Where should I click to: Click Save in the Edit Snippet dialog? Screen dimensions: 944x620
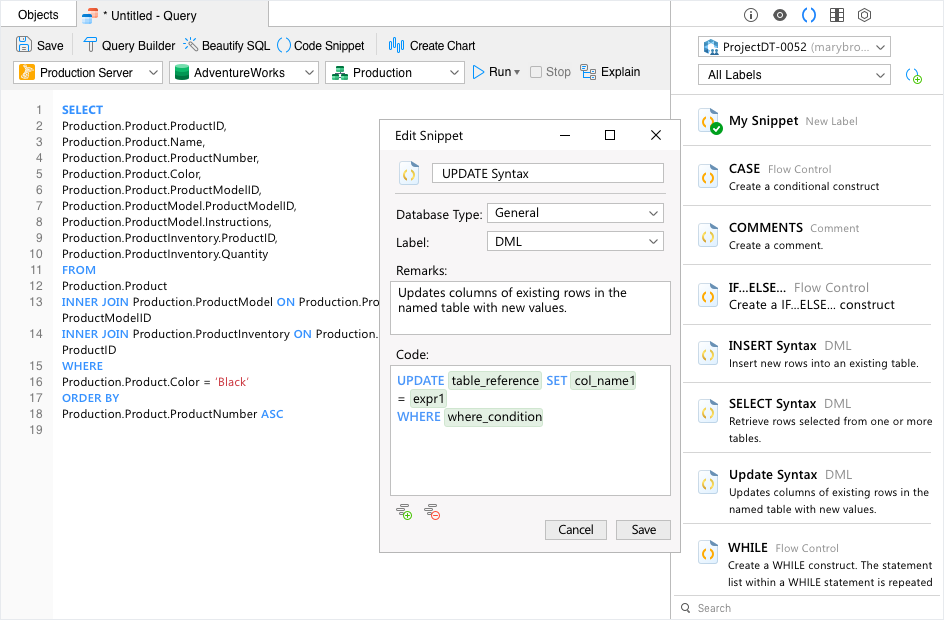(643, 530)
